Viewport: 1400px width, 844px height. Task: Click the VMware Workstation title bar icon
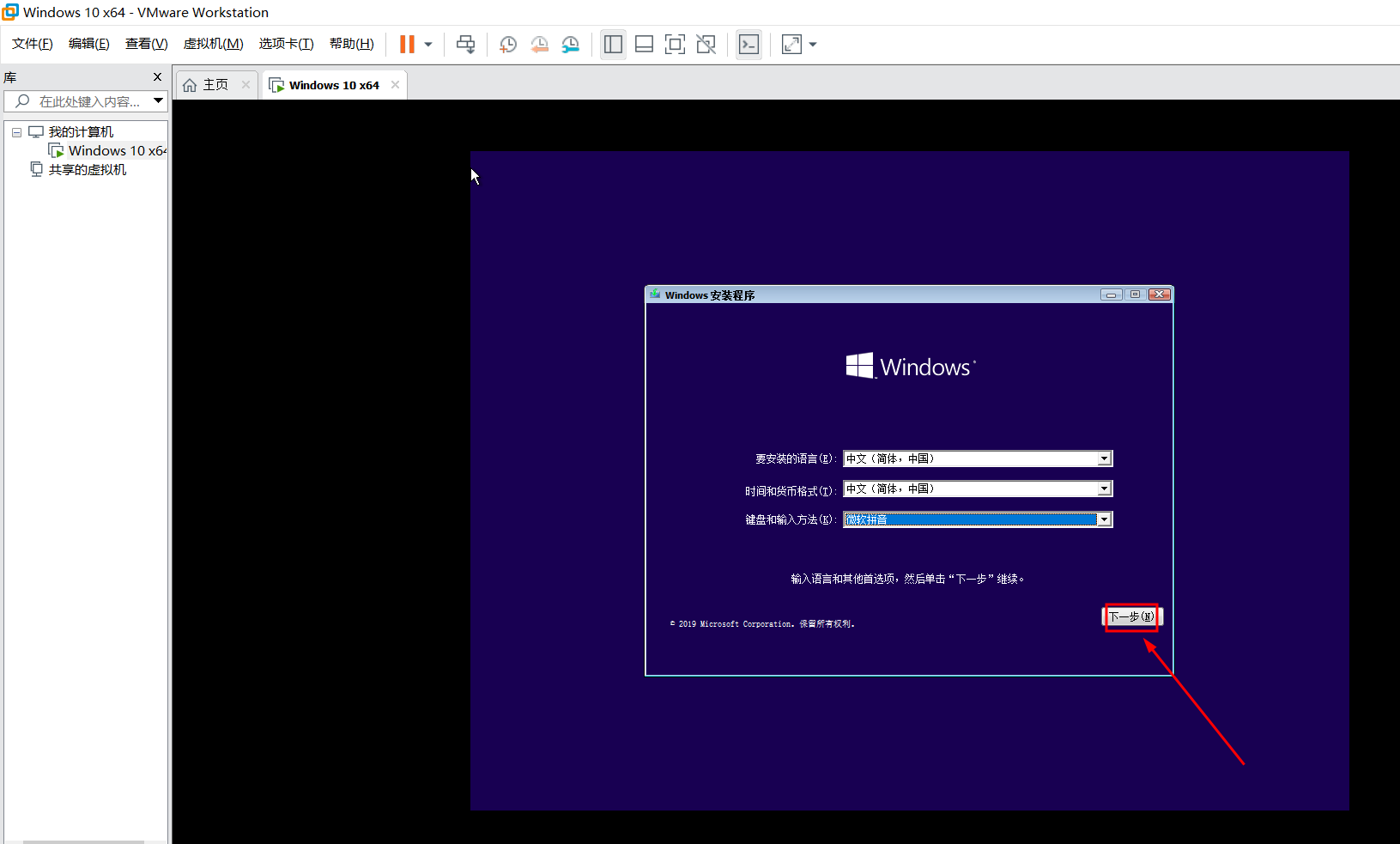coord(10,12)
